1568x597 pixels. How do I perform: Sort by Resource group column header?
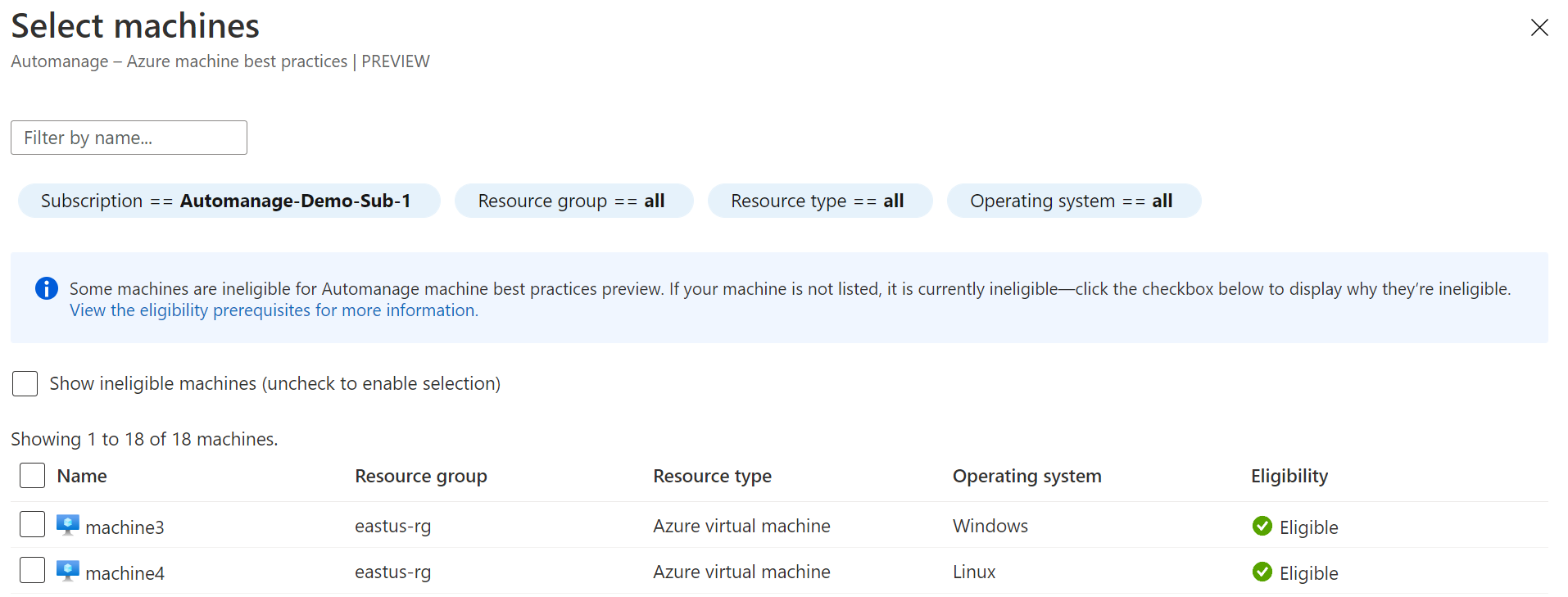click(x=421, y=476)
